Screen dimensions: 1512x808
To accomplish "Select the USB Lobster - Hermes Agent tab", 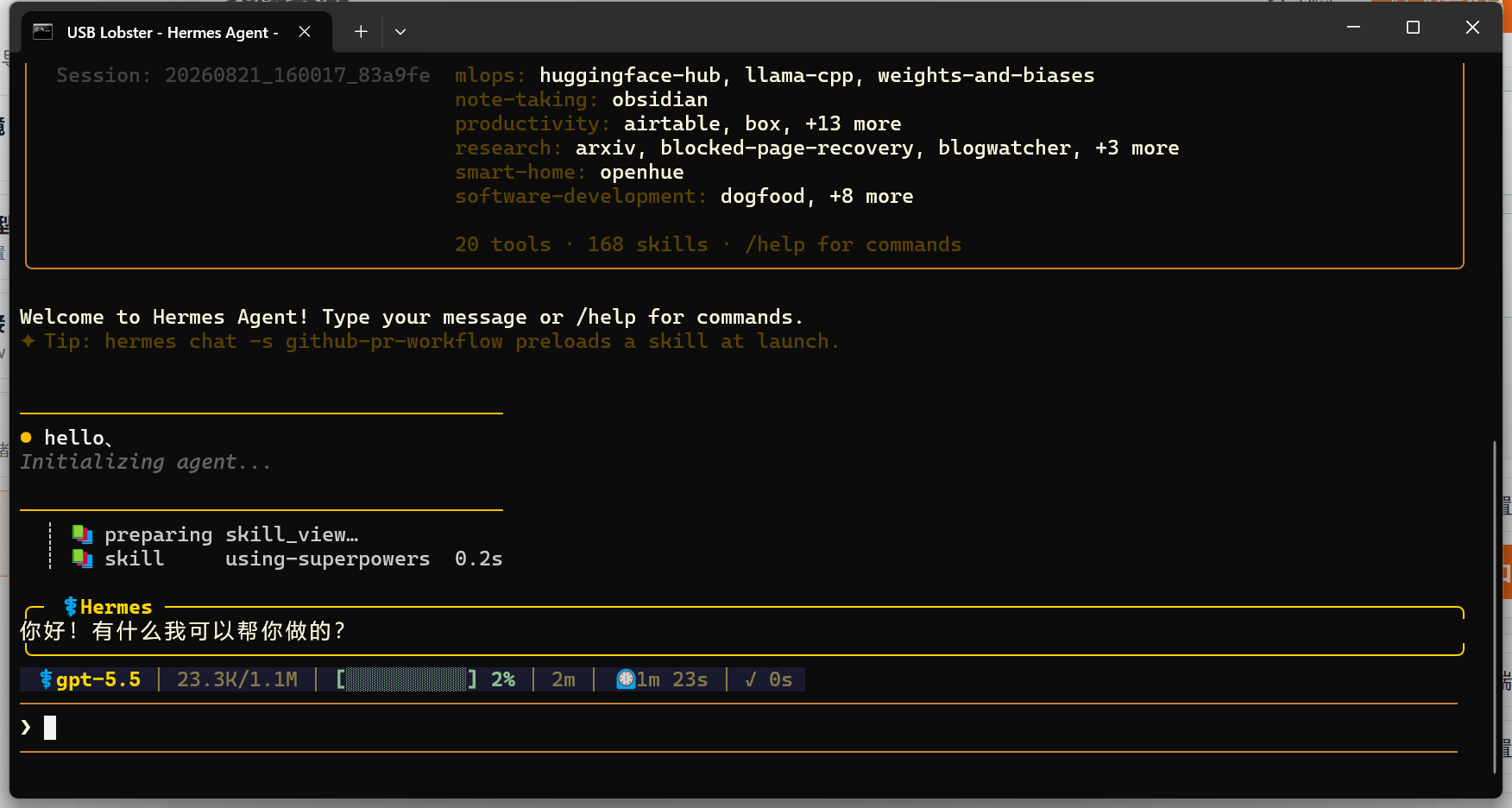I will pyautogui.click(x=176, y=32).
